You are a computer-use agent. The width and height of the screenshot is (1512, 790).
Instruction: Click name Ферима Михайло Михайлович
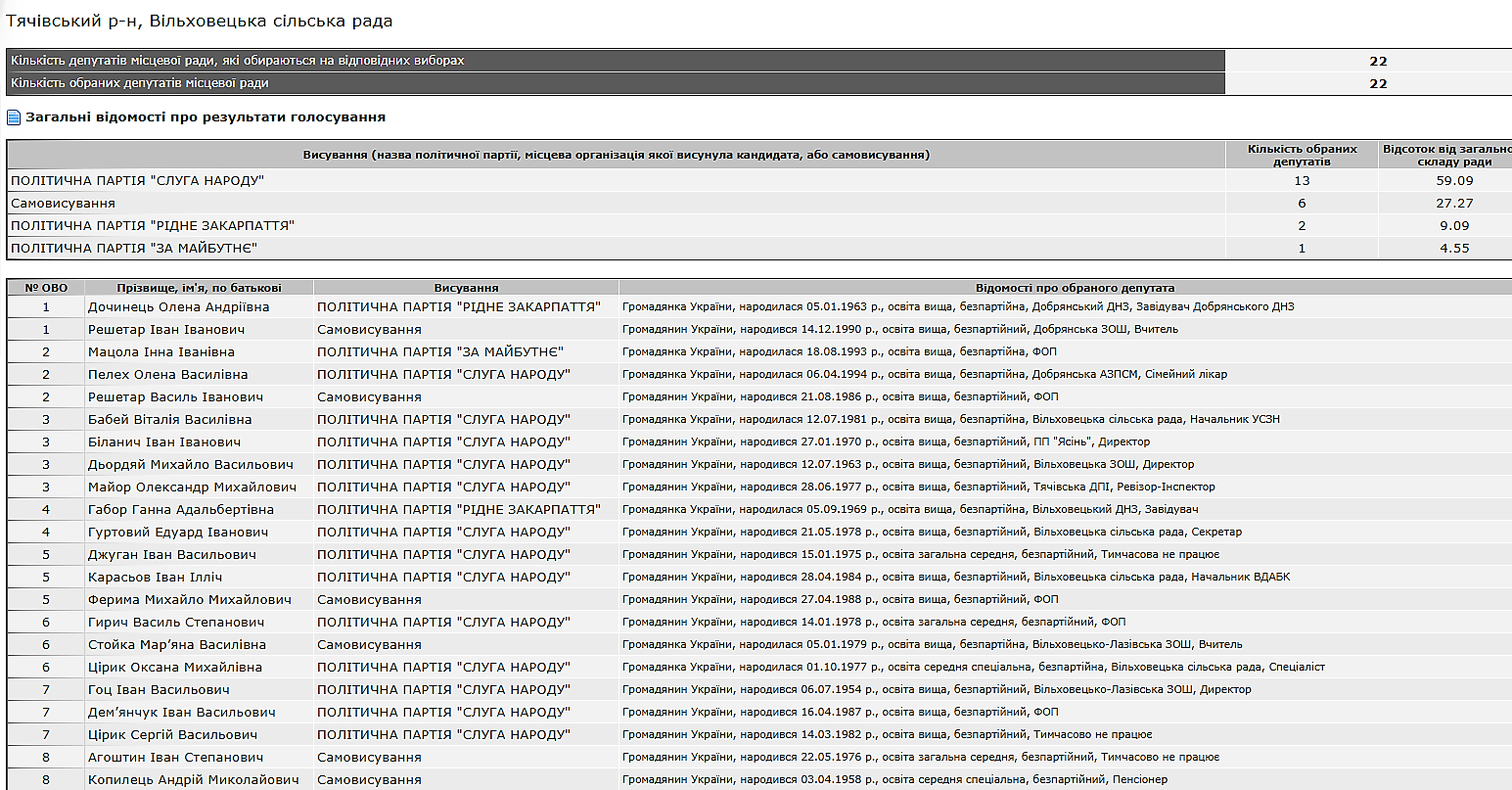(x=189, y=599)
